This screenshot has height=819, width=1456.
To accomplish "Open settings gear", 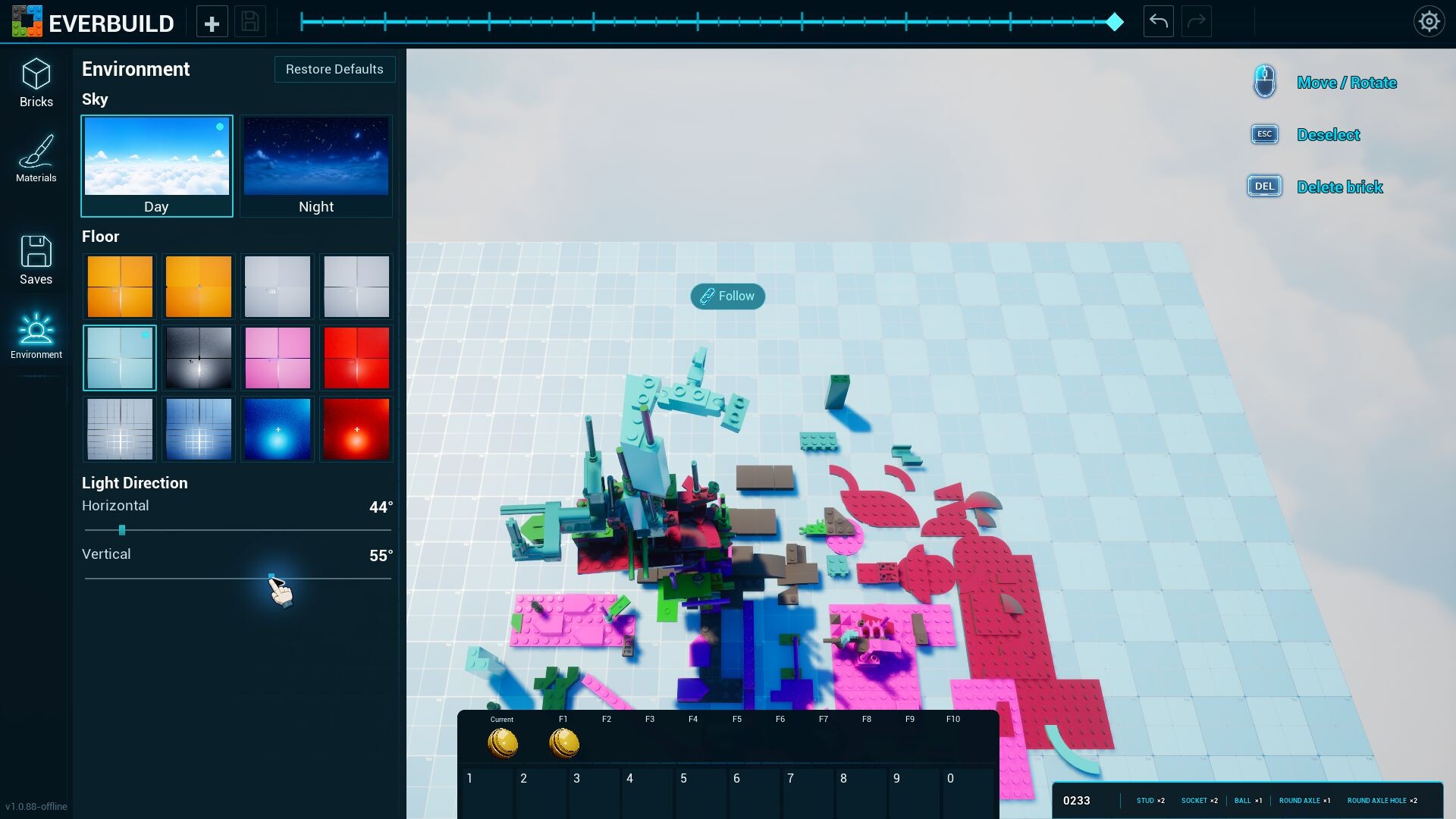I will (x=1429, y=21).
